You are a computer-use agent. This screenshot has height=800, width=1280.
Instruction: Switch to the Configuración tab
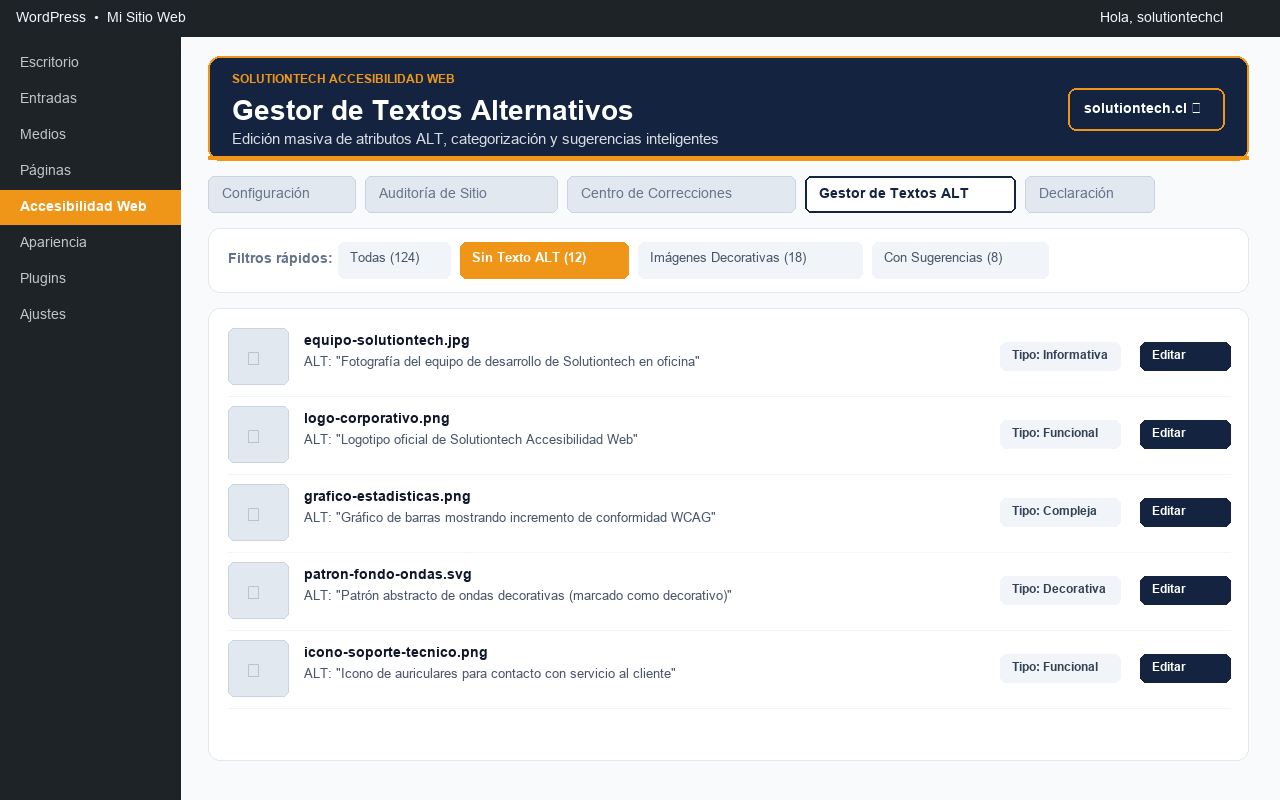tap(282, 194)
